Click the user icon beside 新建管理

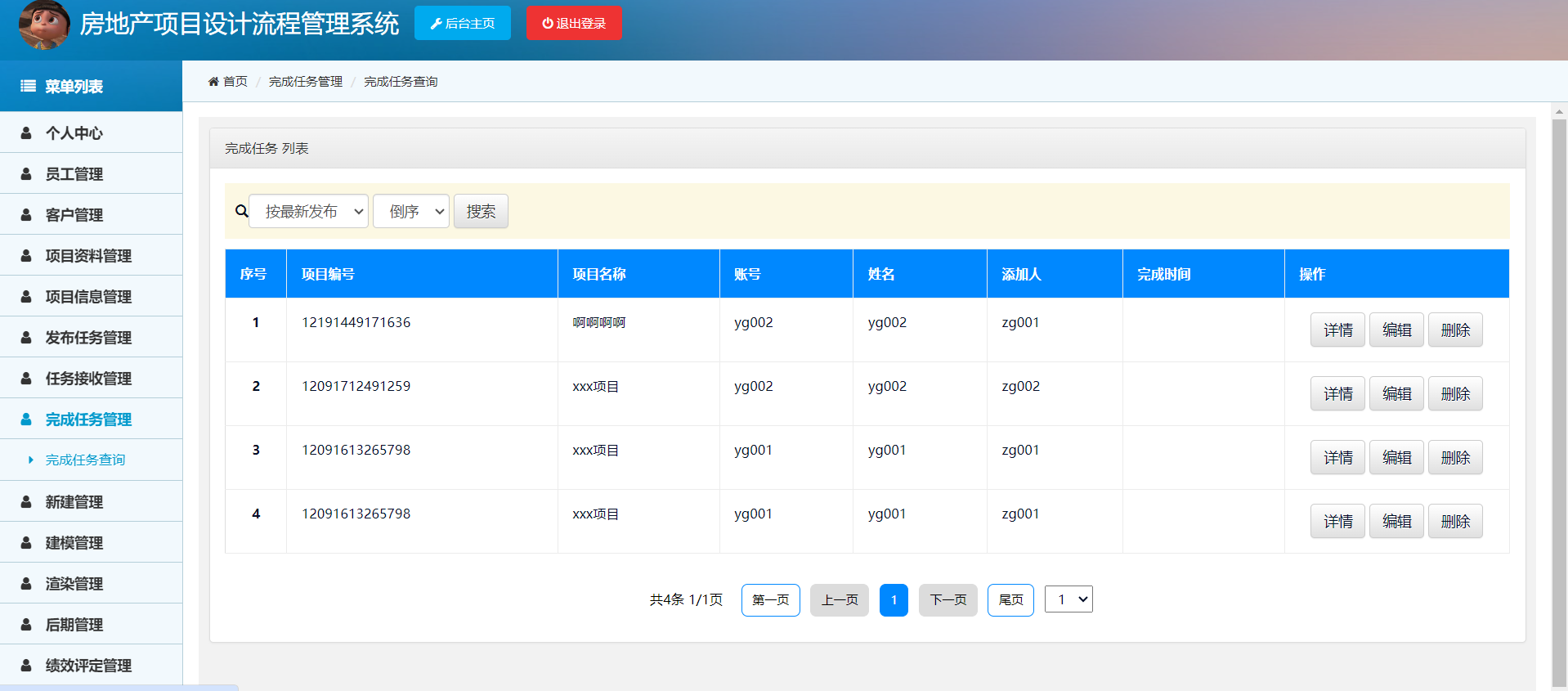pos(26,501)
